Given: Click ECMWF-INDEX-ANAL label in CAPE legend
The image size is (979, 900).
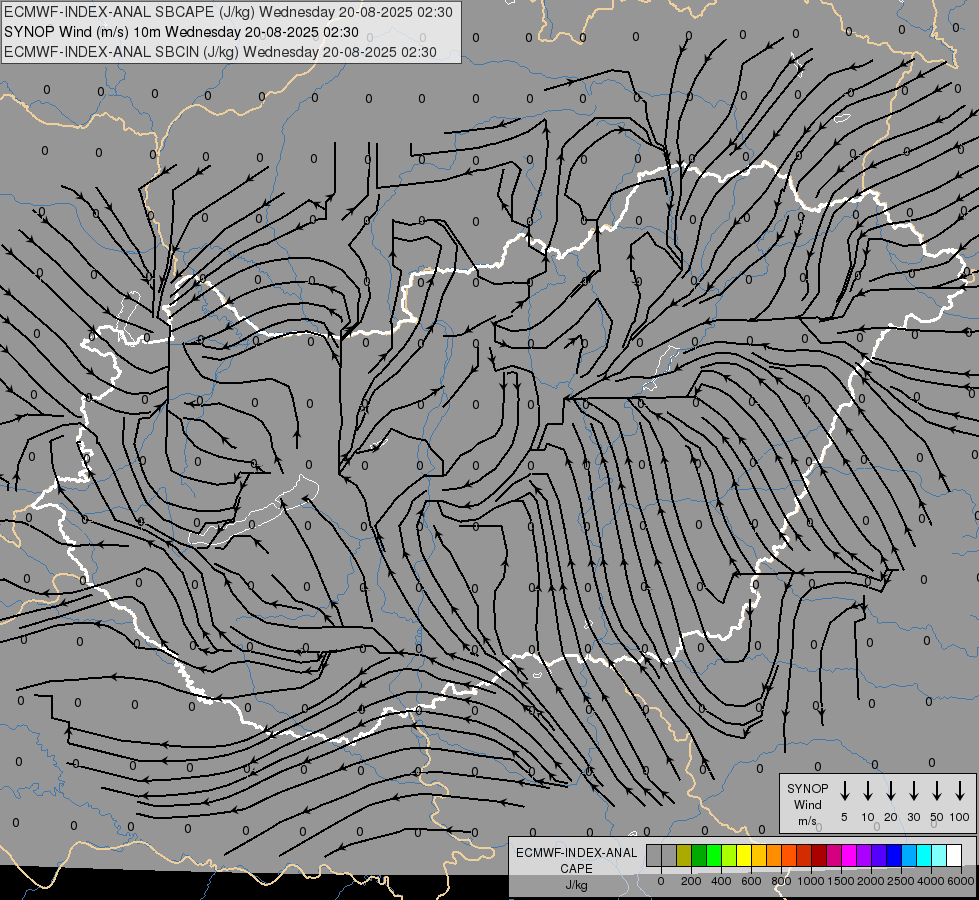Looking at the screenshot, I should click(576, 853).
